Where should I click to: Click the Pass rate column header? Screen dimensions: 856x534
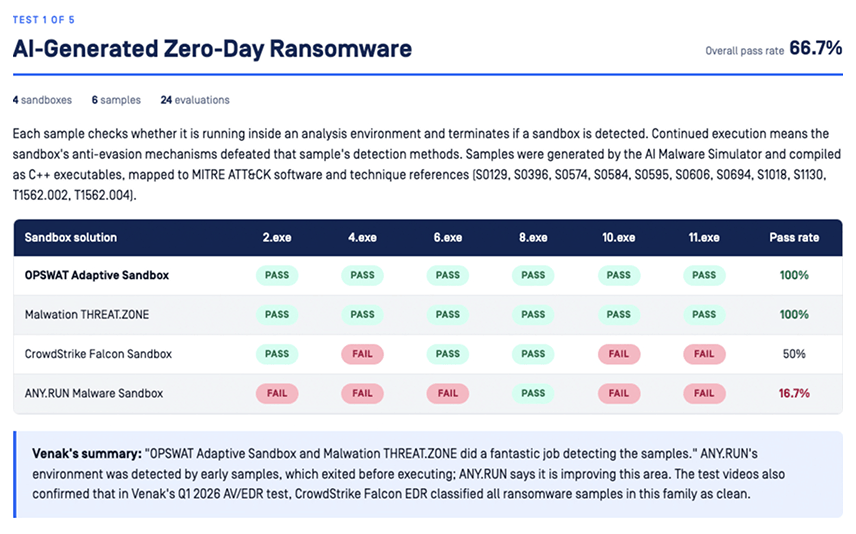pyautogui.click(x=794, y=238)
